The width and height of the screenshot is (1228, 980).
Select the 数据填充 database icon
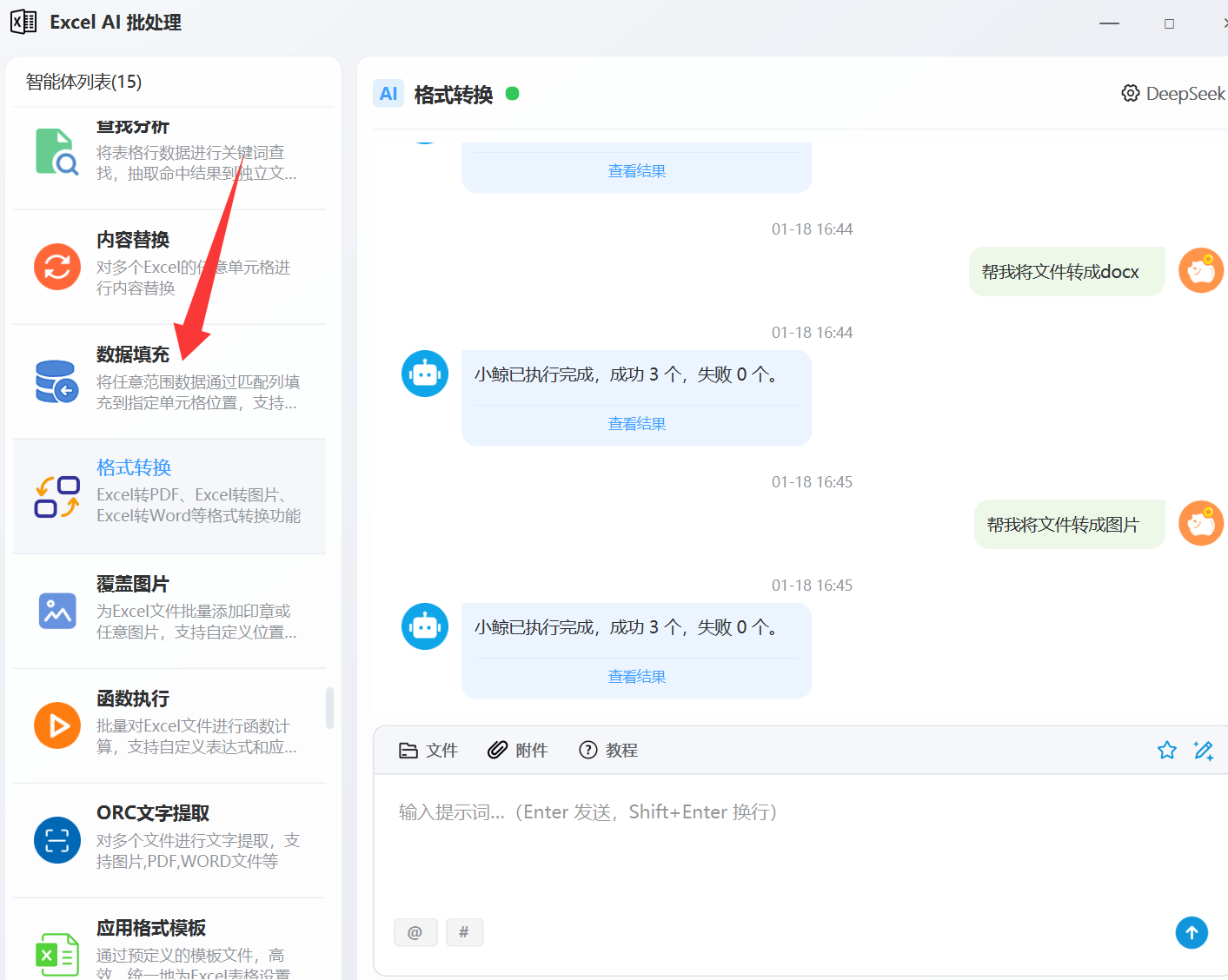(57, 381)
